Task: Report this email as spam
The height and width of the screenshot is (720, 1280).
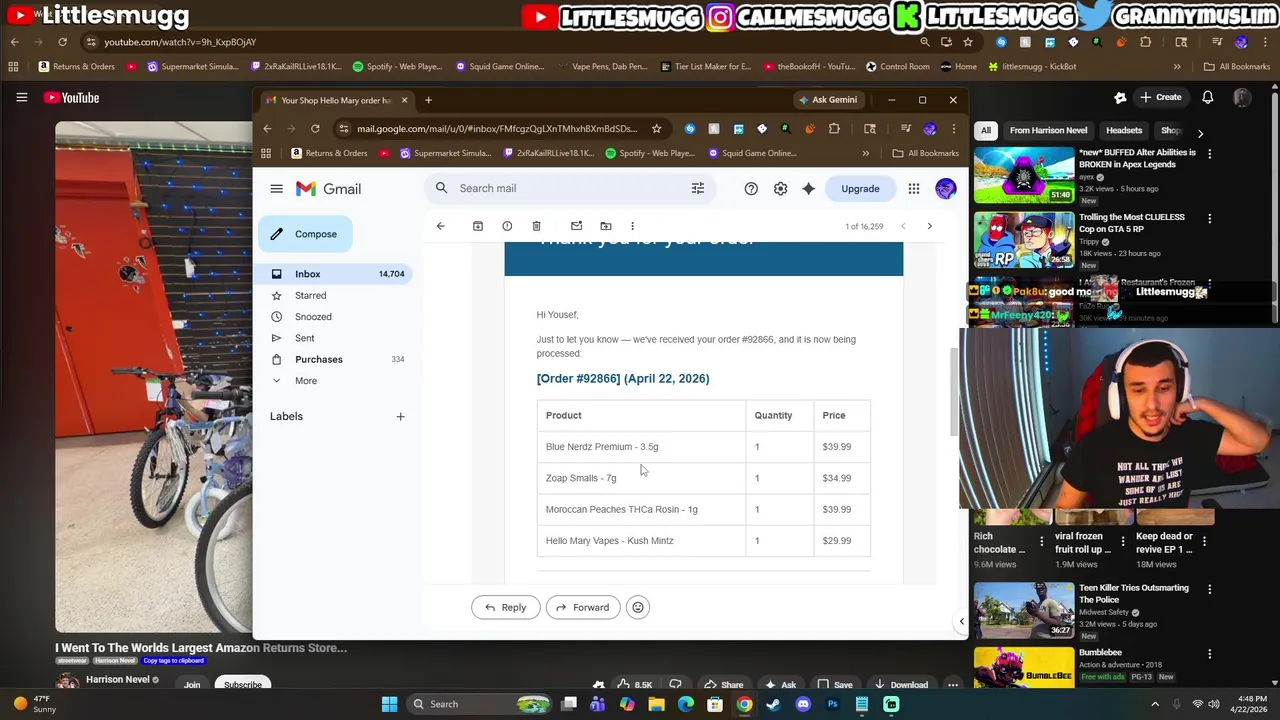Action: pyautogui.click(x=507, y=226)
